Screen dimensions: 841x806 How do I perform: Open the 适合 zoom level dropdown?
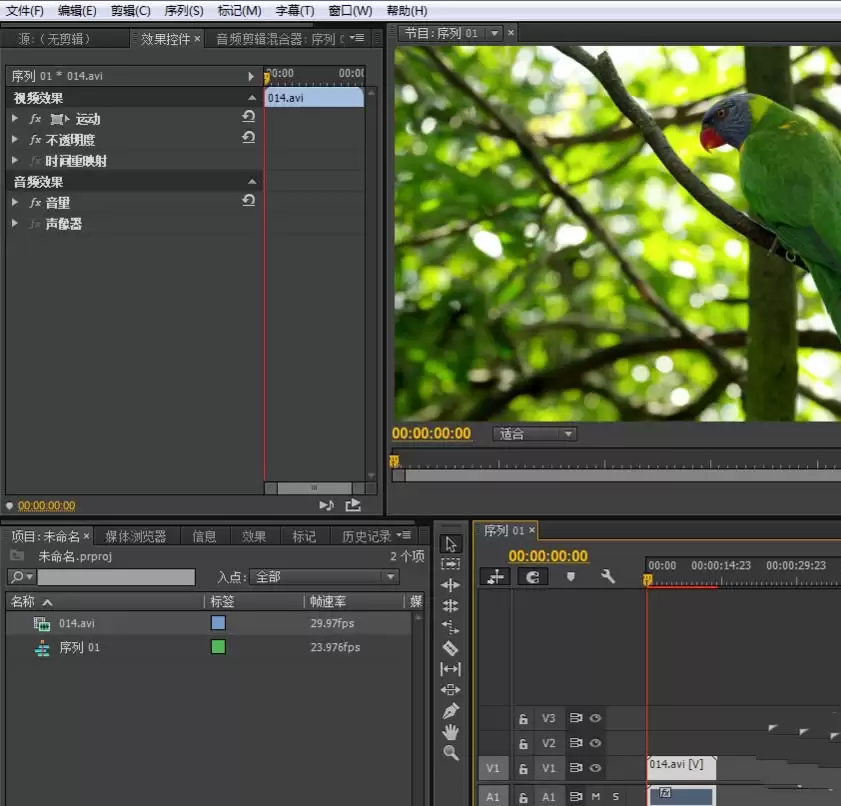tap(535, 434)
